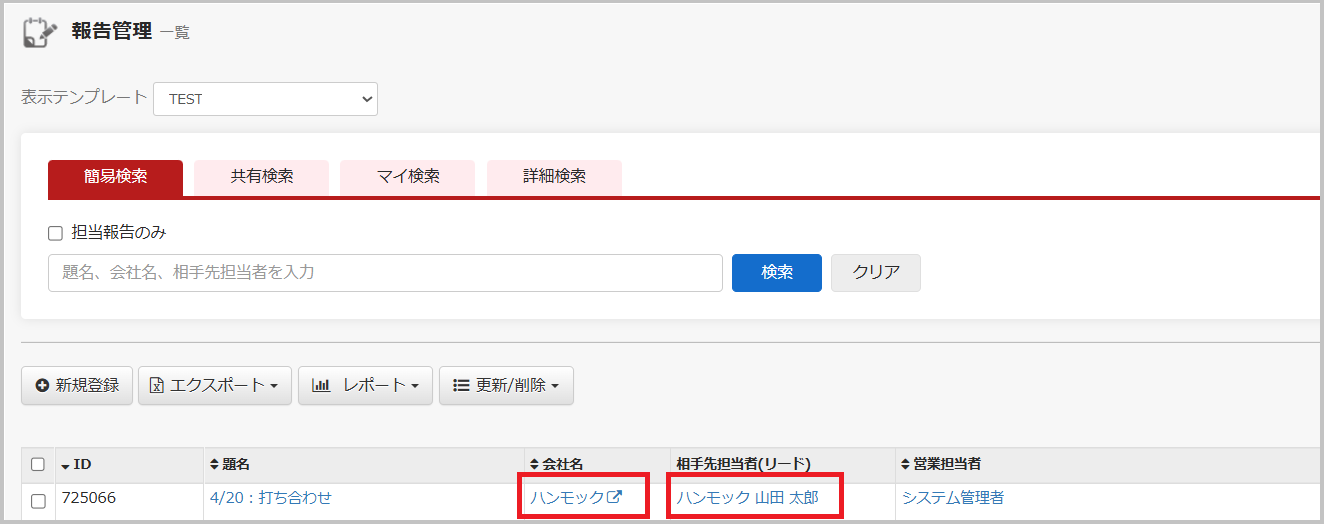Focus the 題名、会社名 search input field
1324x524 pixels.
(385, 272)
